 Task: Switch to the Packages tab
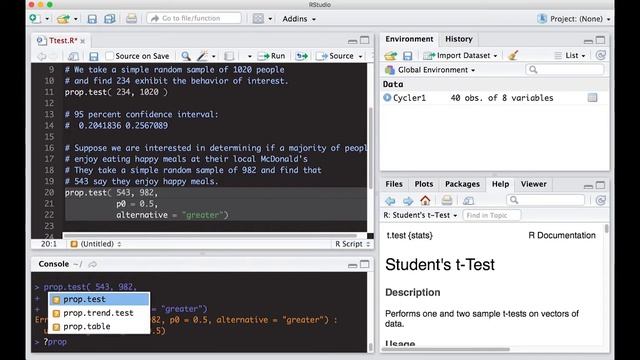click(x=462, y=184)
